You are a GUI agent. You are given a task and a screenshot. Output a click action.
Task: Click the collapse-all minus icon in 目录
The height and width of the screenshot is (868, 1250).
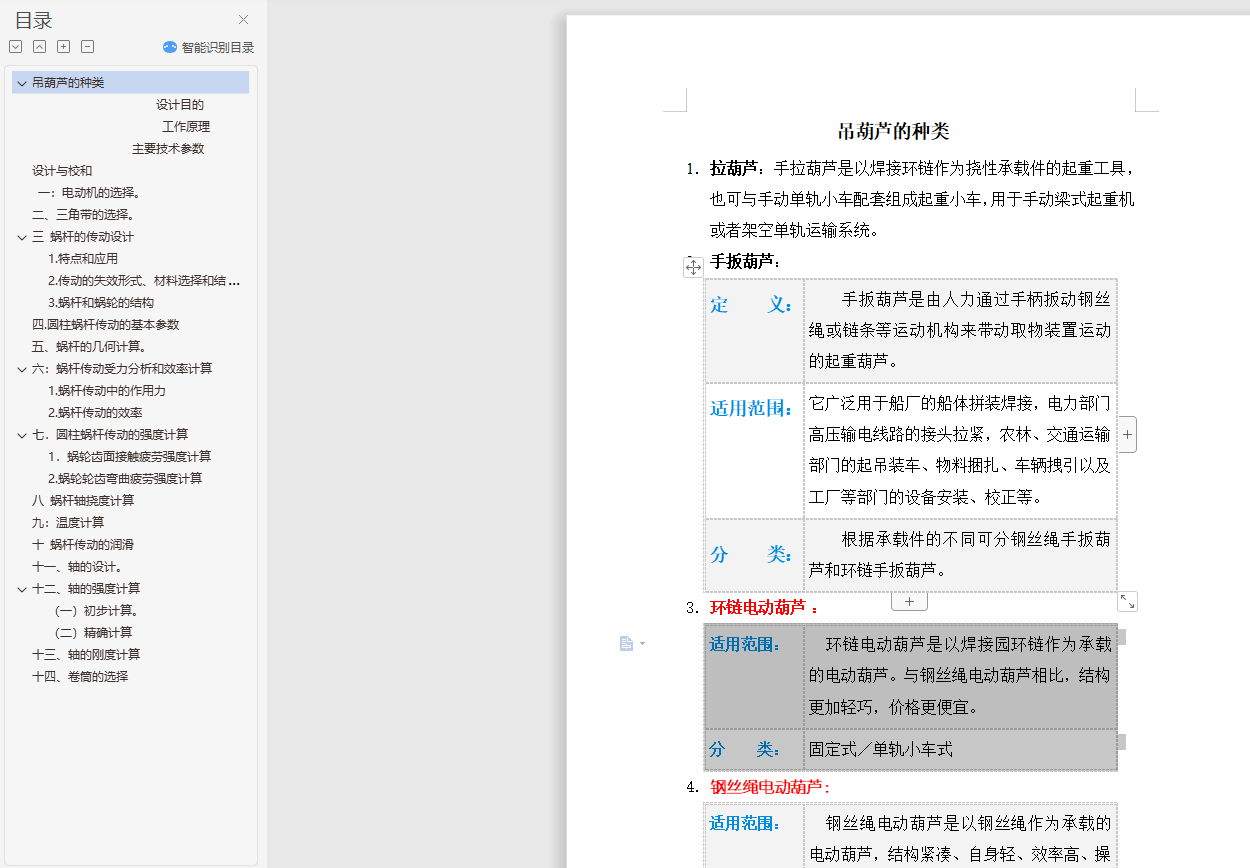point(87,47)
